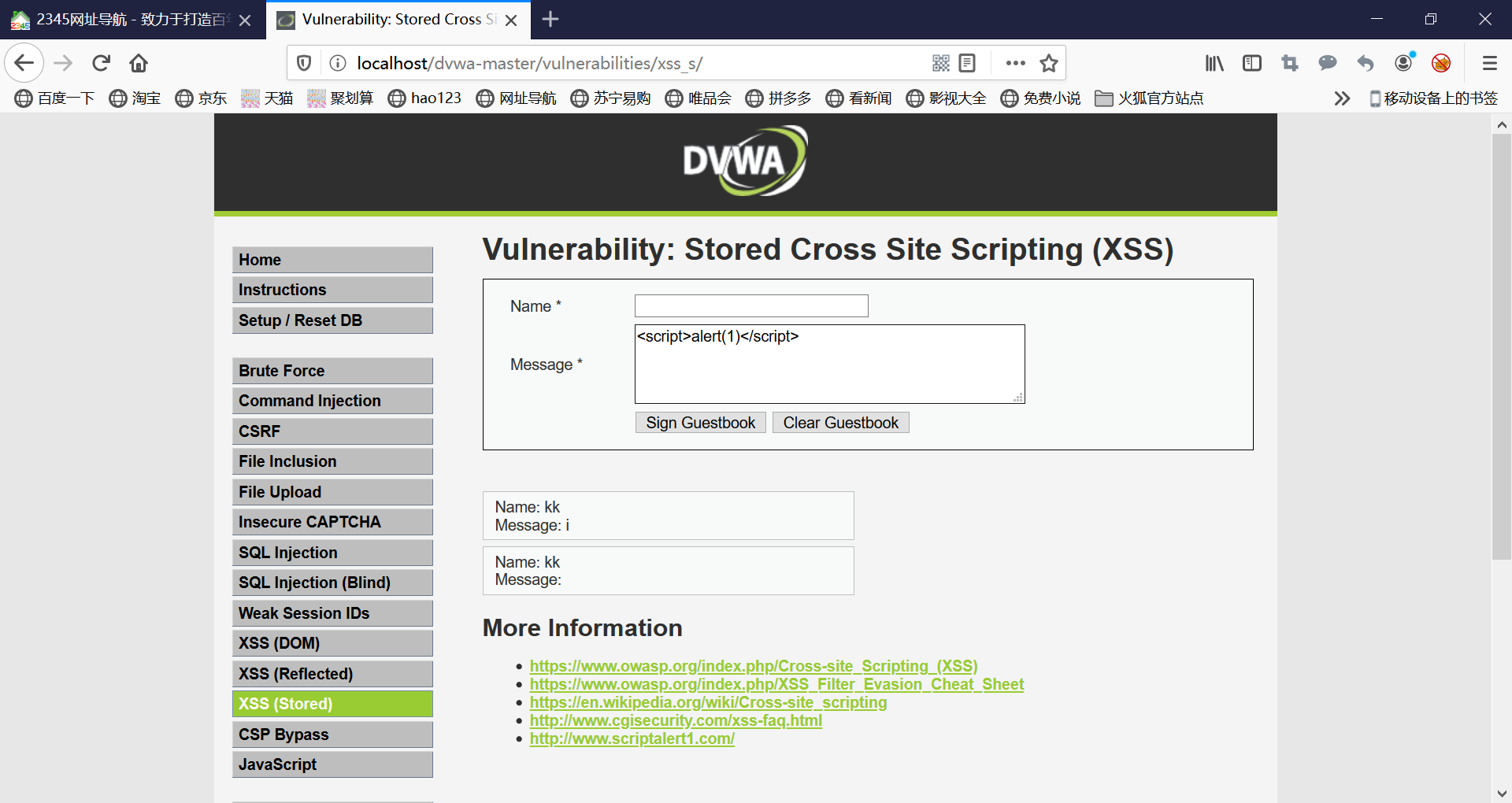
Task: Close the Vulnerability Stored Cross Site tab
Action: (511, 20)
